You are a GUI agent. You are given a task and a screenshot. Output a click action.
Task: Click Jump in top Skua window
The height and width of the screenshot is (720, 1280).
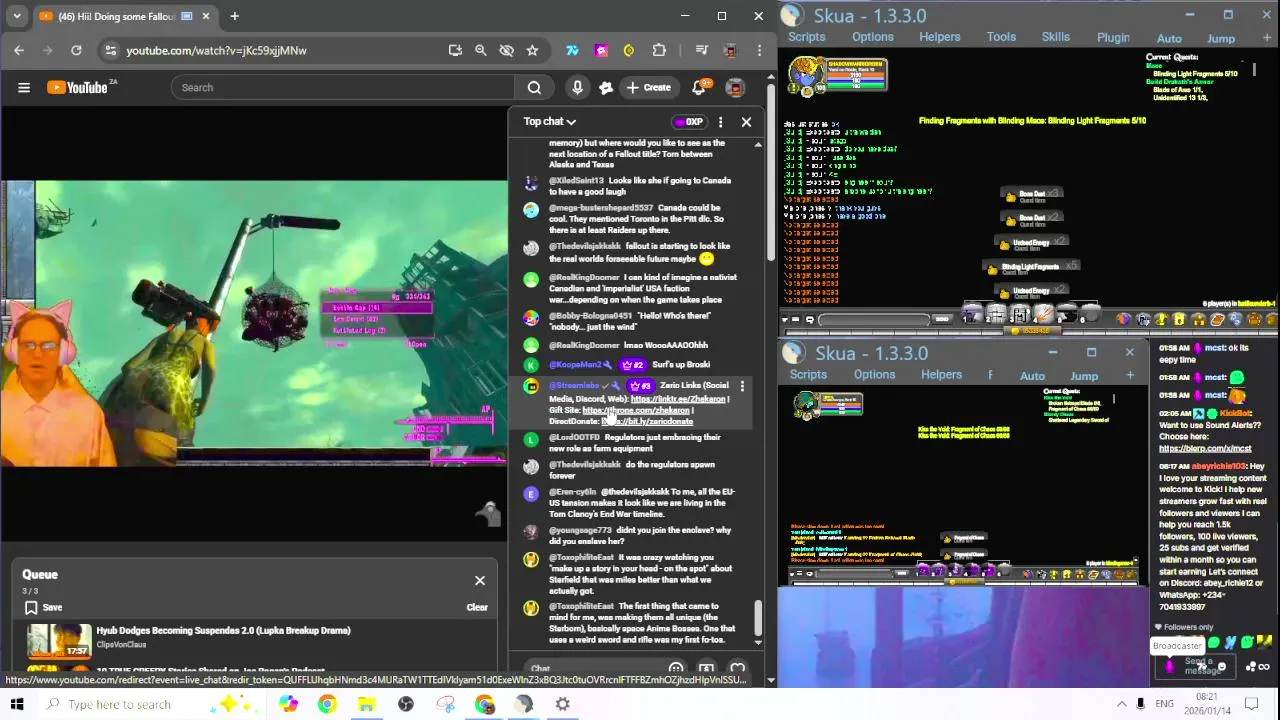click(1221, 39)
